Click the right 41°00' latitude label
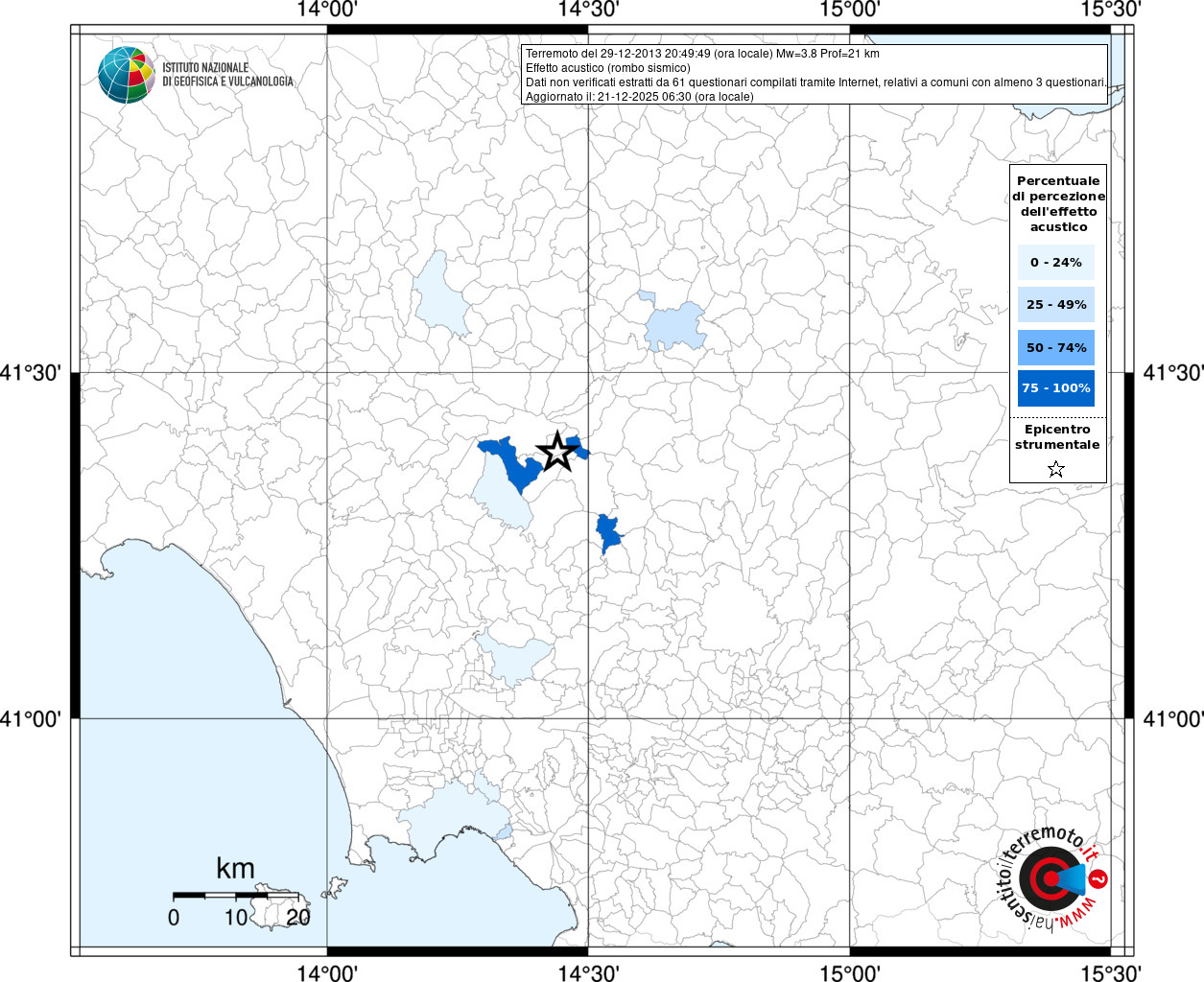This screenshot has height=982, width=1204. (x=1173, y=718)
